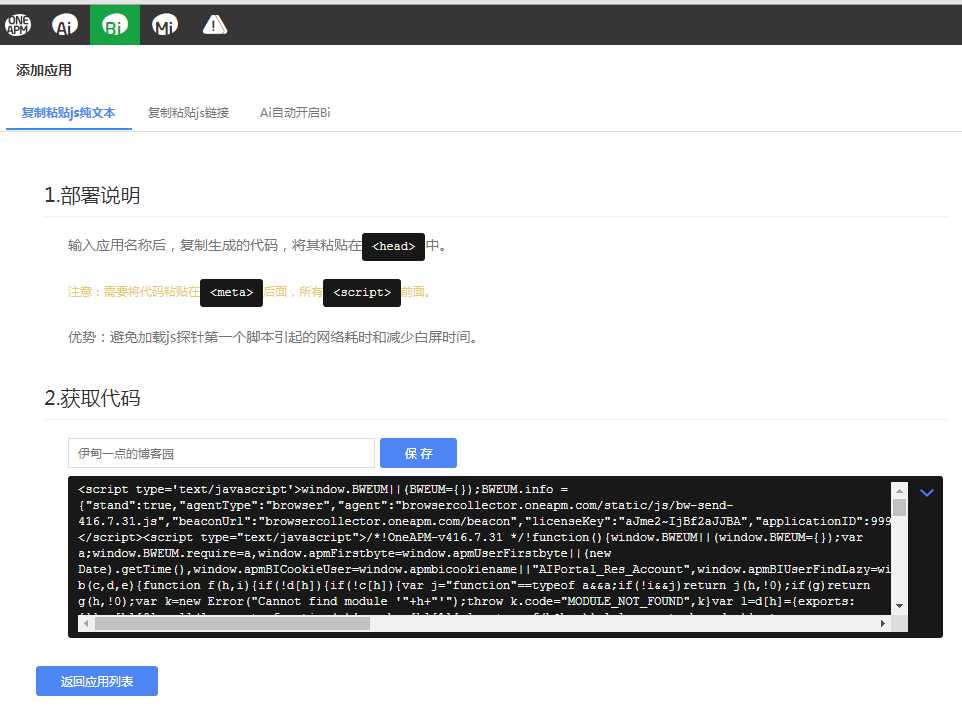
Task: Click the horizontal scrollbar thumb in code box
Action: click(x=232, y=623)
